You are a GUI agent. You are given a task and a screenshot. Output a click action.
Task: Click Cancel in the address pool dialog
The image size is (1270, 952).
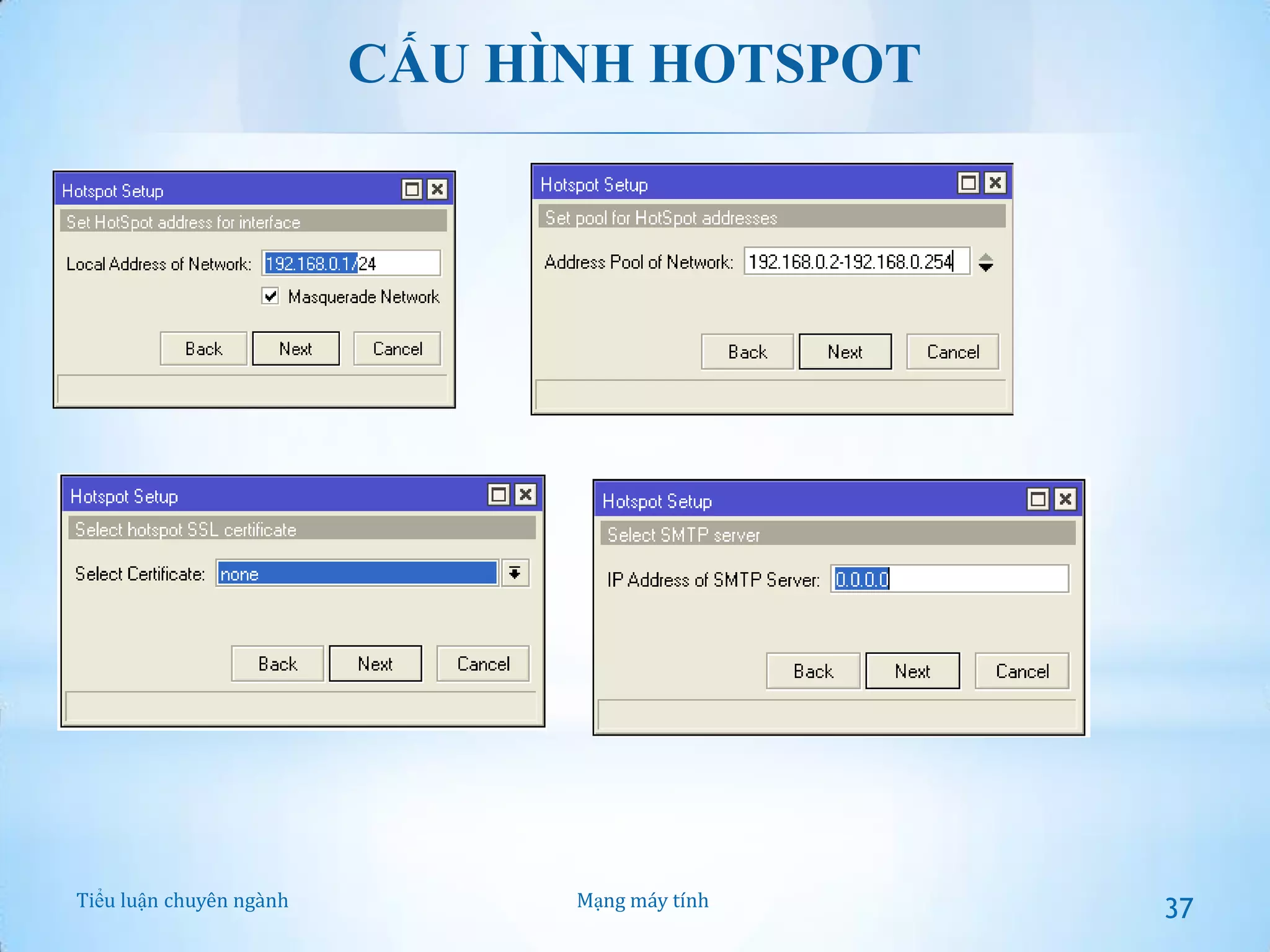pyautogui.click(x=953, y=352)
